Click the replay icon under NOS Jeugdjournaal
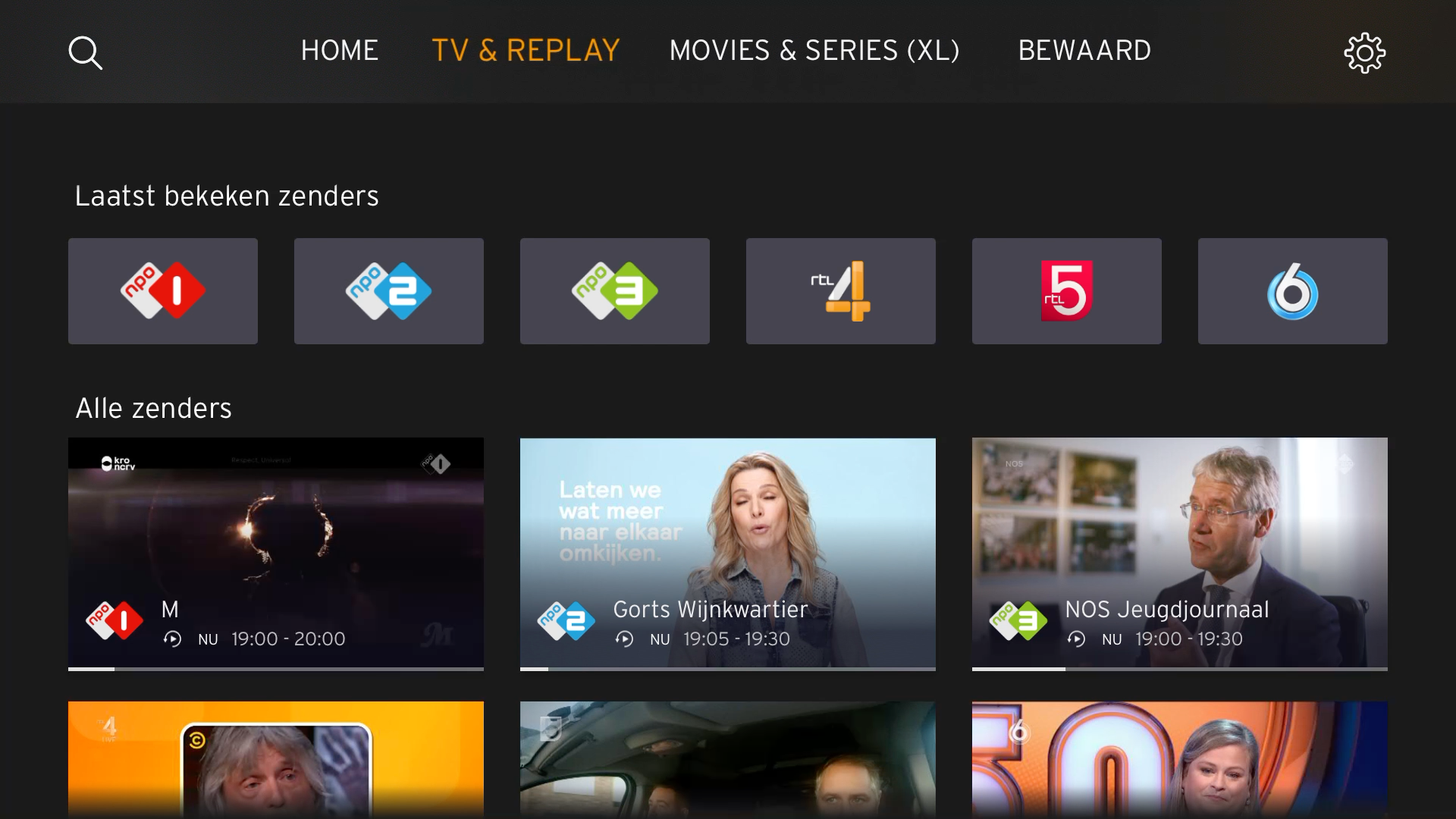The height and width of the screenshot is (819, 1456). click(1076, 639)
